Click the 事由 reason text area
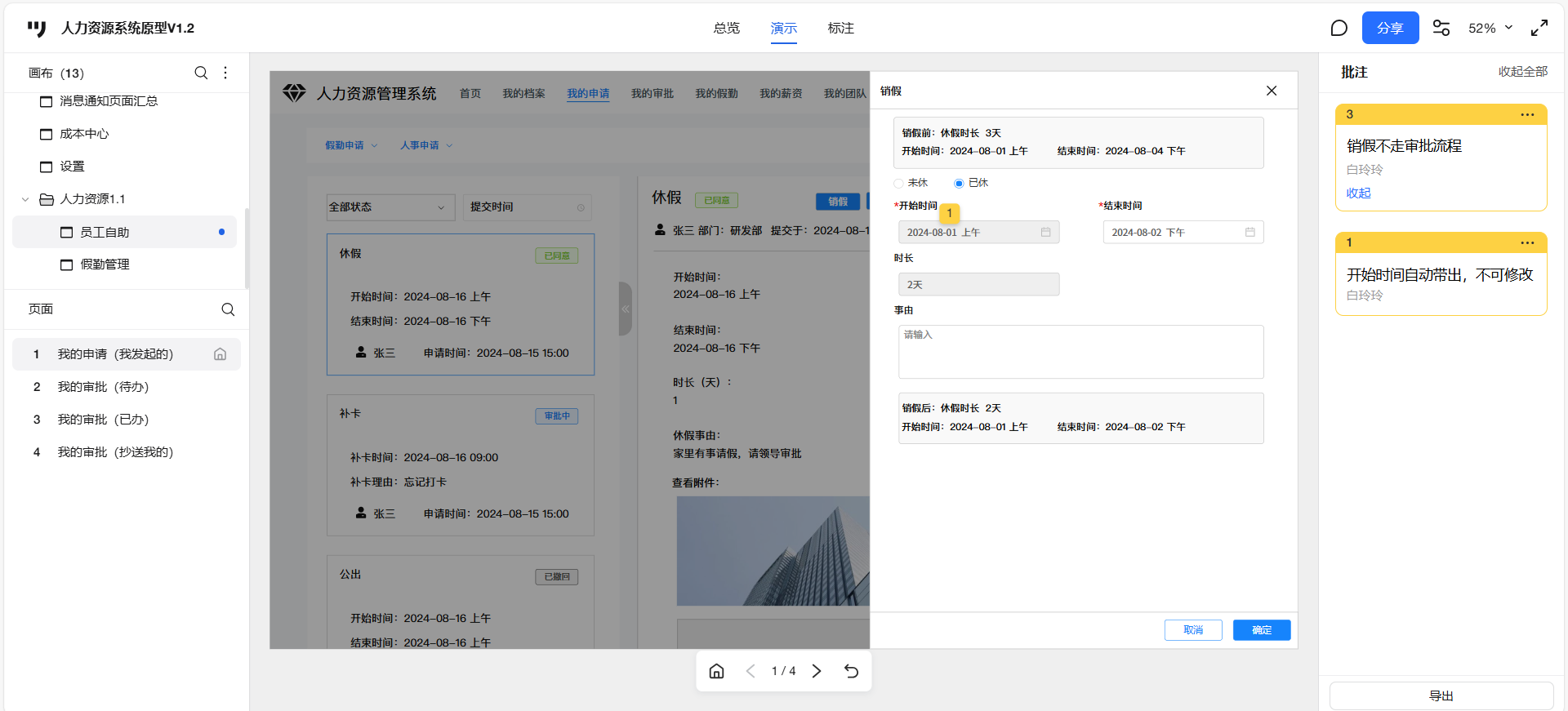Image resolution: width=1568 pixels, height=711 pixels. [x=1080, y=352]
